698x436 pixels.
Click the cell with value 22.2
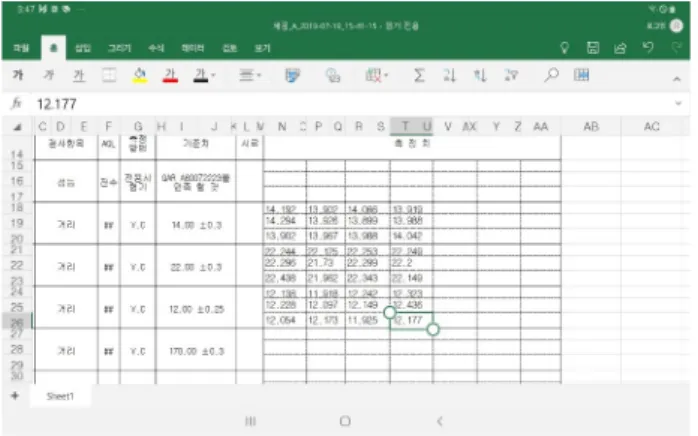(411, 263)
